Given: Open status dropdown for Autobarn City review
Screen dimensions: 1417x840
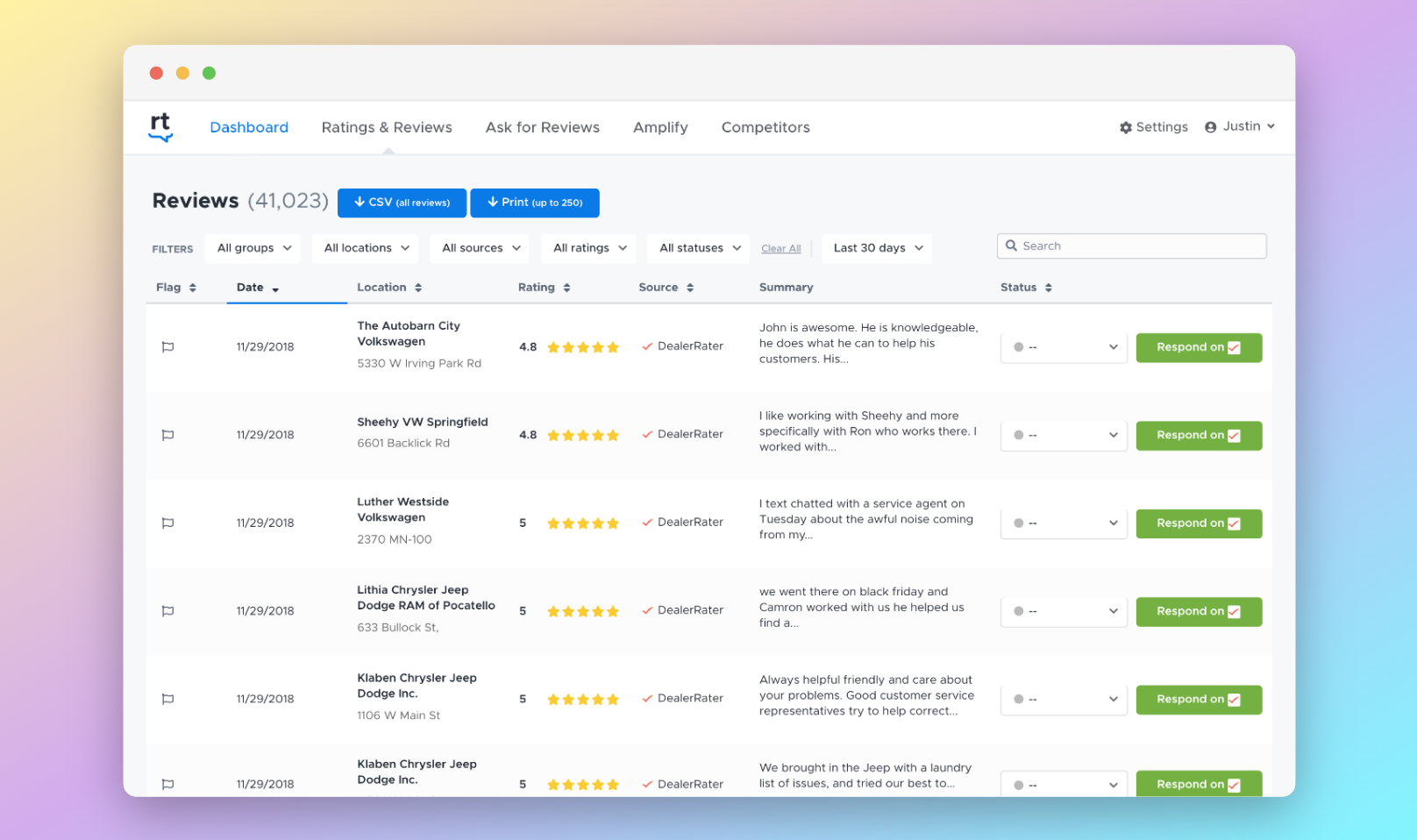Looking at the screenshot, I should [x=1064, y=347].
